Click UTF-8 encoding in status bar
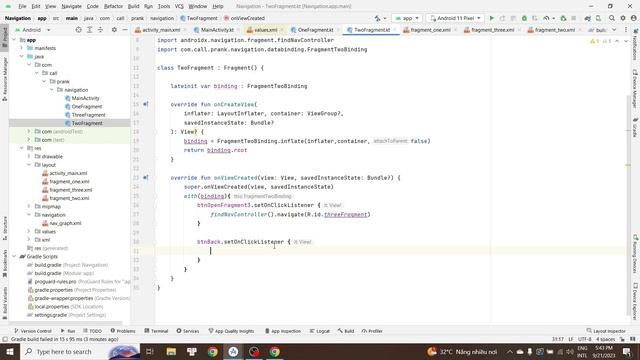 584,339
